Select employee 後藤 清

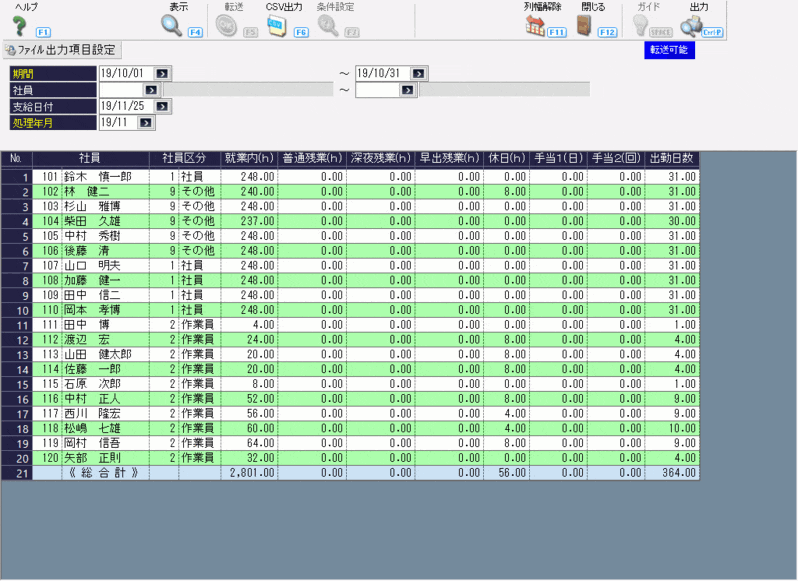(87, 250)
